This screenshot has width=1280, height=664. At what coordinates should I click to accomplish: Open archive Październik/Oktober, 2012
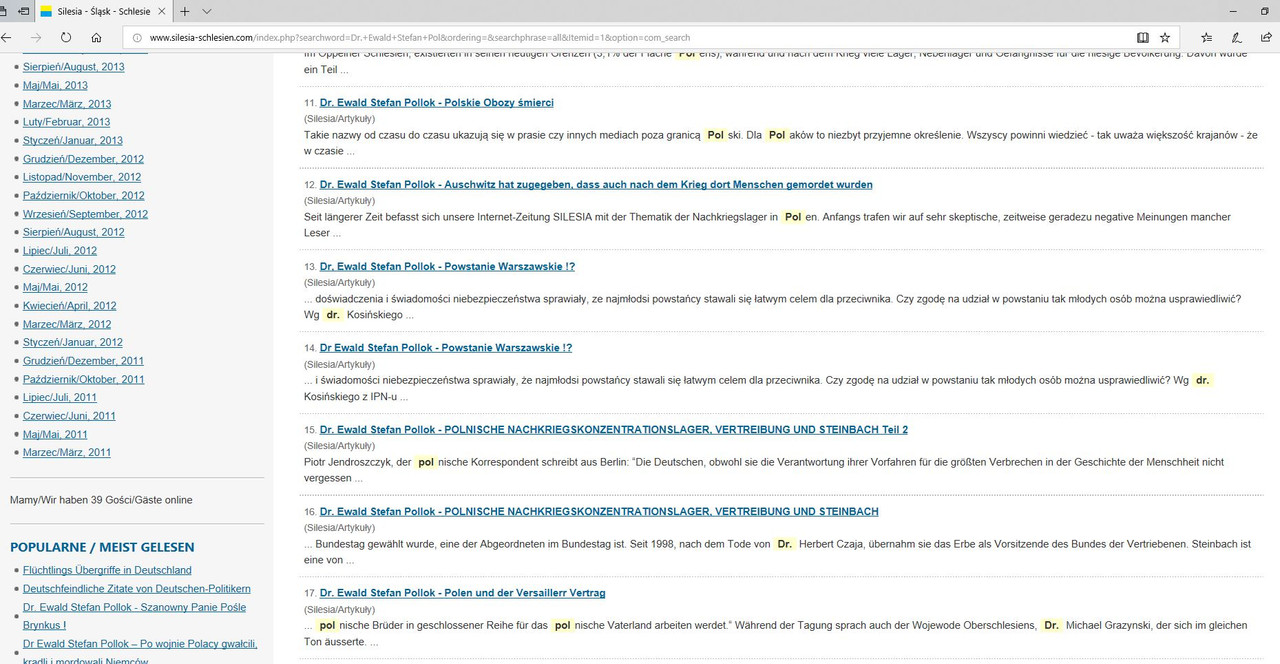tap(84, 196)
